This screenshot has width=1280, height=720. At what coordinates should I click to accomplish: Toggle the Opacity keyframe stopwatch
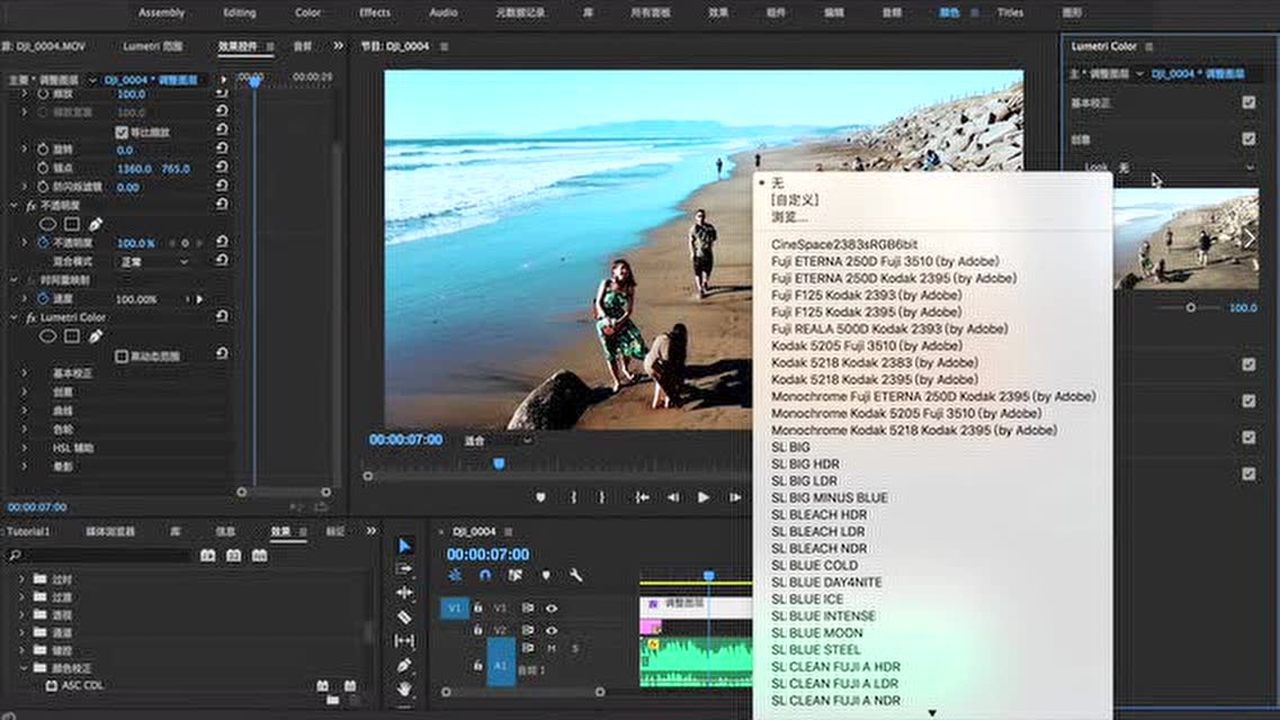pos(43,243)
